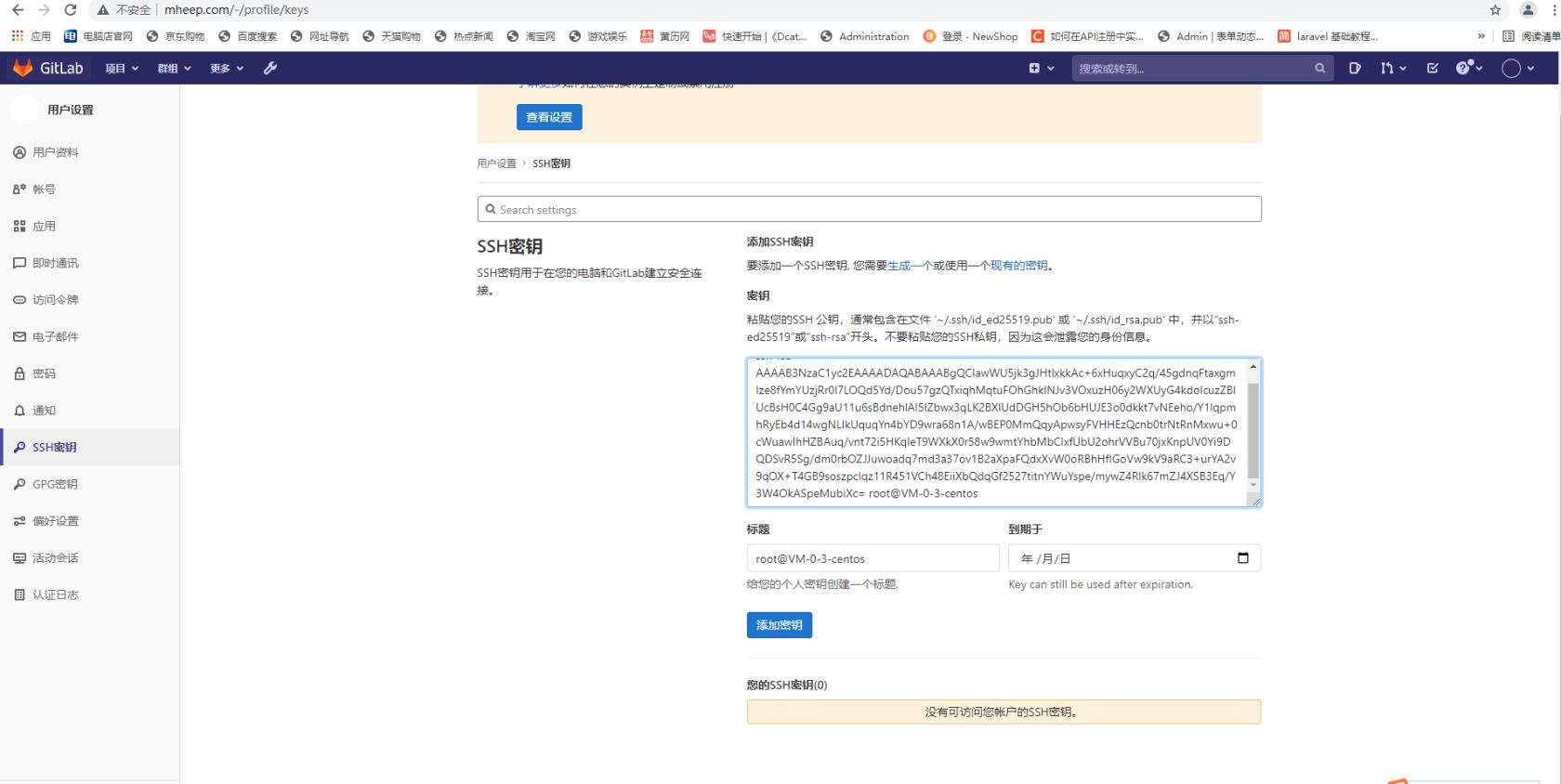Click the 现有的密钥 link

[x=1019, y=266]
